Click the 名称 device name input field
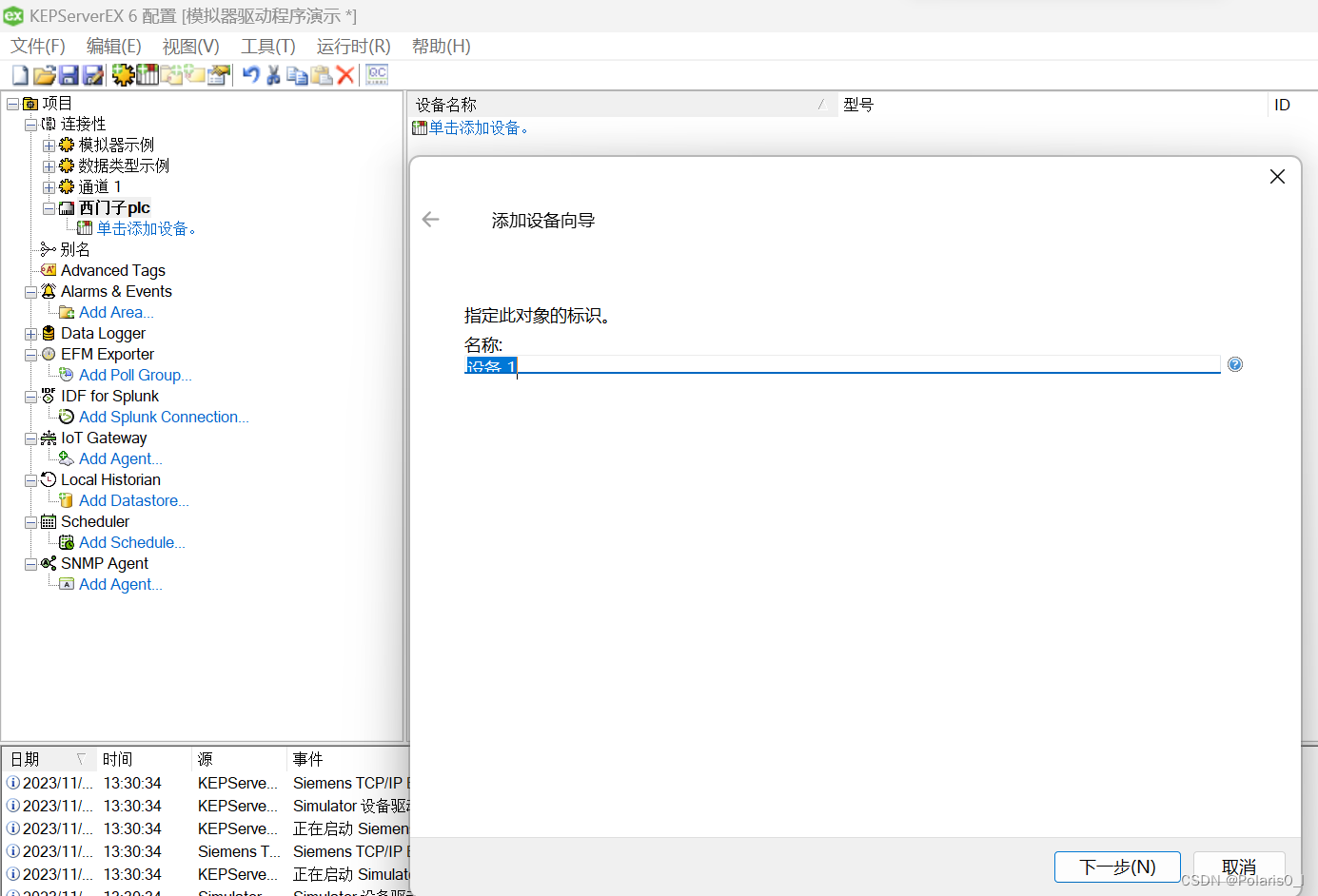This screenshot has width=1318, height=896. [842, 365]
